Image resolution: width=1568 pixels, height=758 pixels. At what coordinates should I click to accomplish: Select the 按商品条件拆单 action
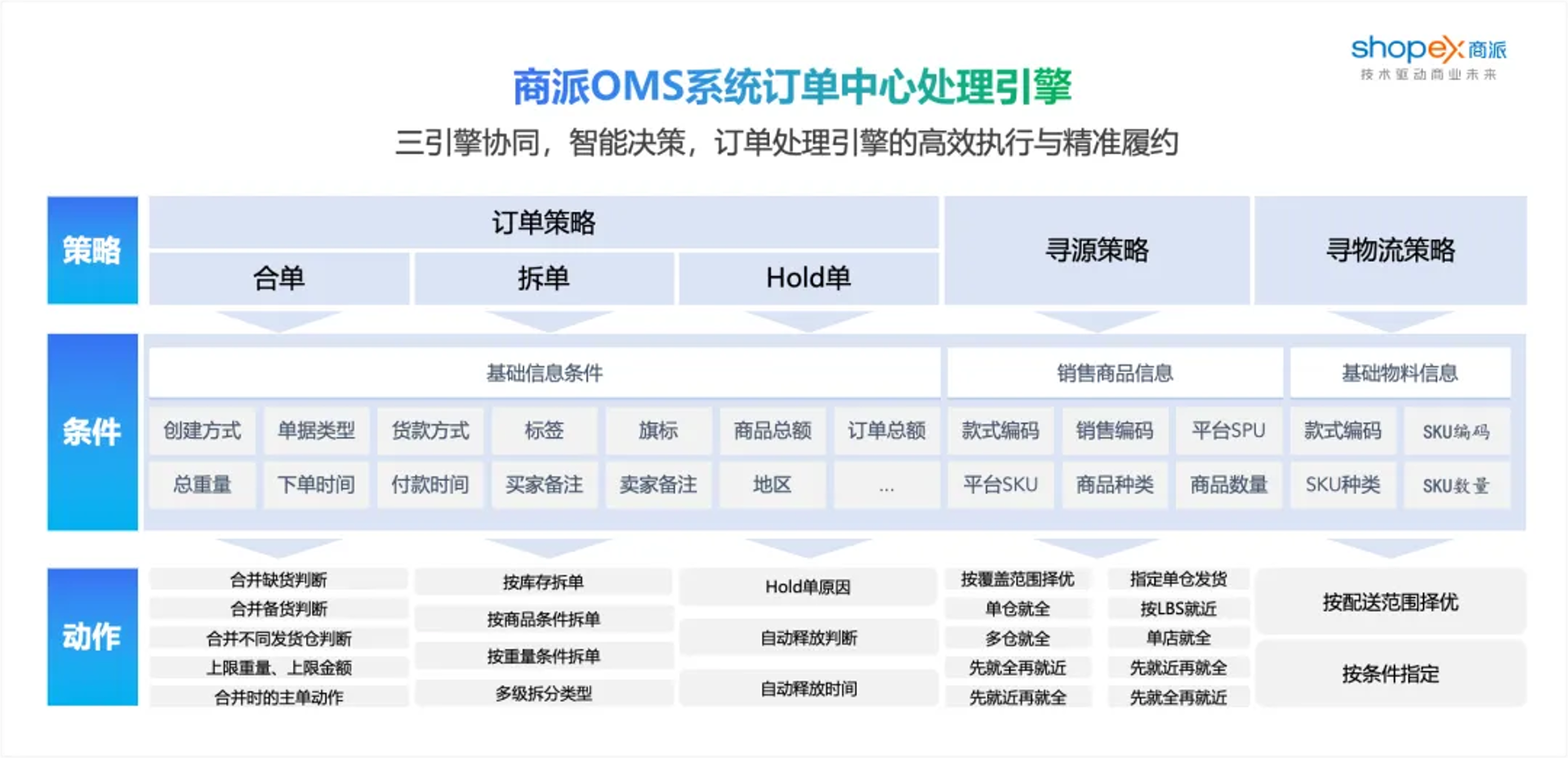tap(544, 619)
